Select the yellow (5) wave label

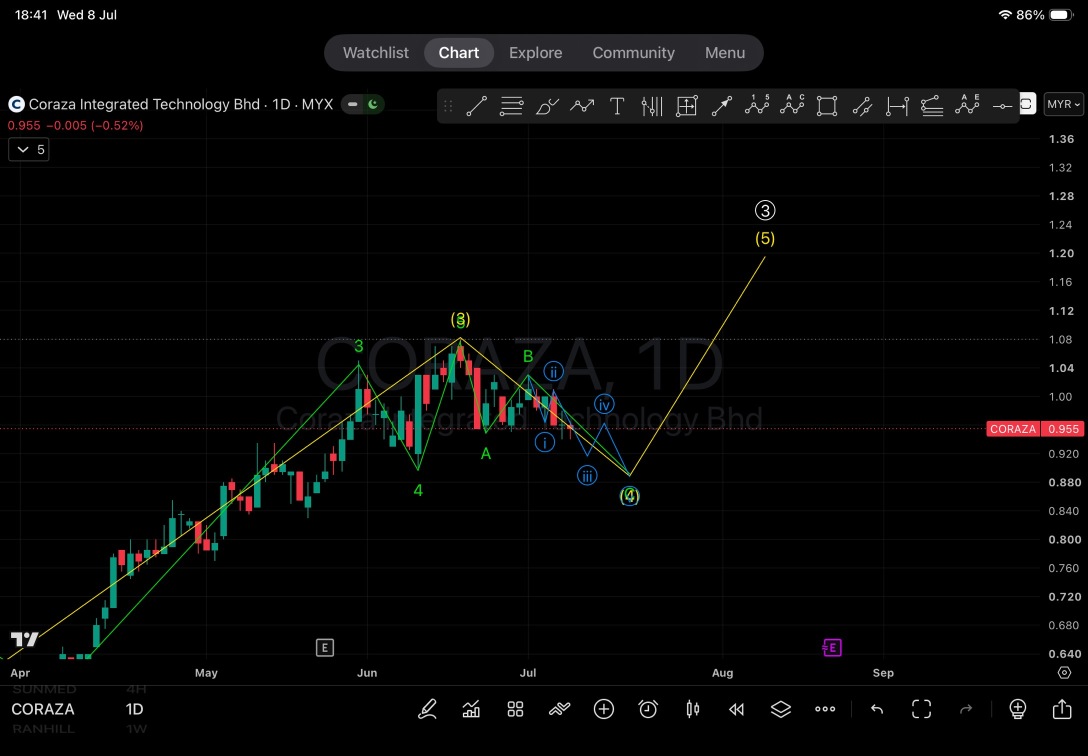click(765, 239)
